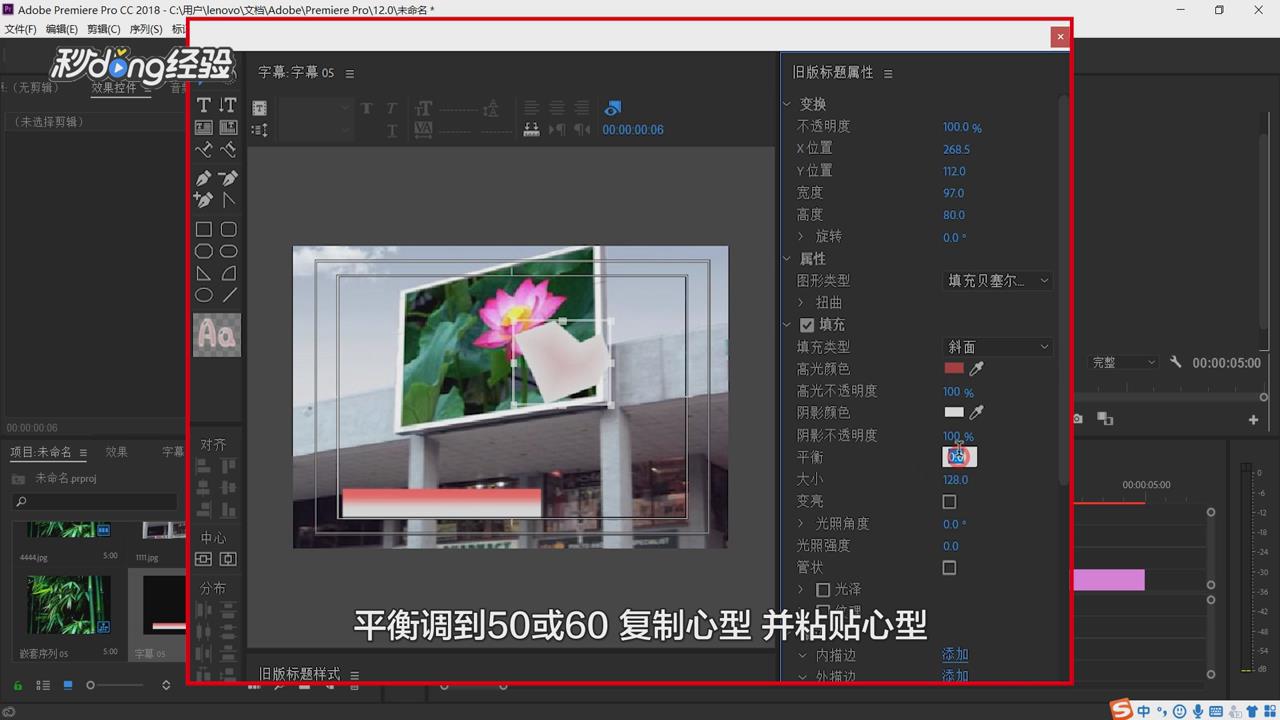Enable the 管状 checkbox

tap(949, 568)
